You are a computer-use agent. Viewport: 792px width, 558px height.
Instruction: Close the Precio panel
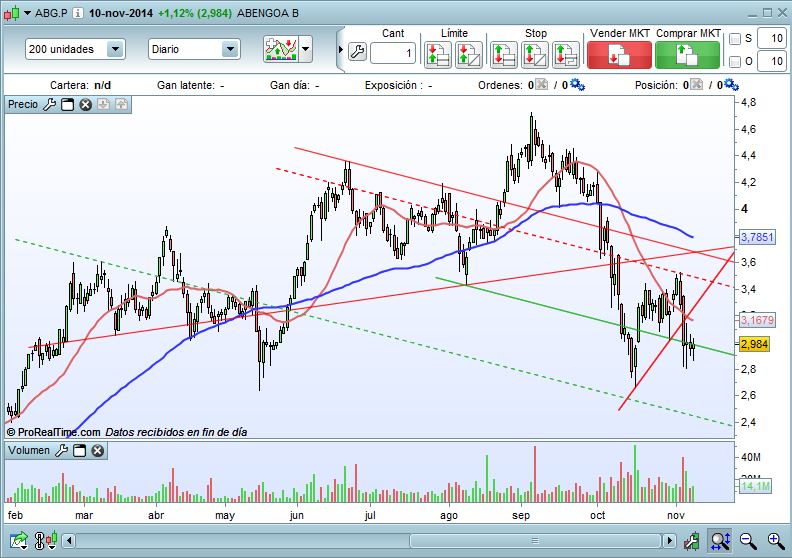pyautogui.click(x=85, y=105)
